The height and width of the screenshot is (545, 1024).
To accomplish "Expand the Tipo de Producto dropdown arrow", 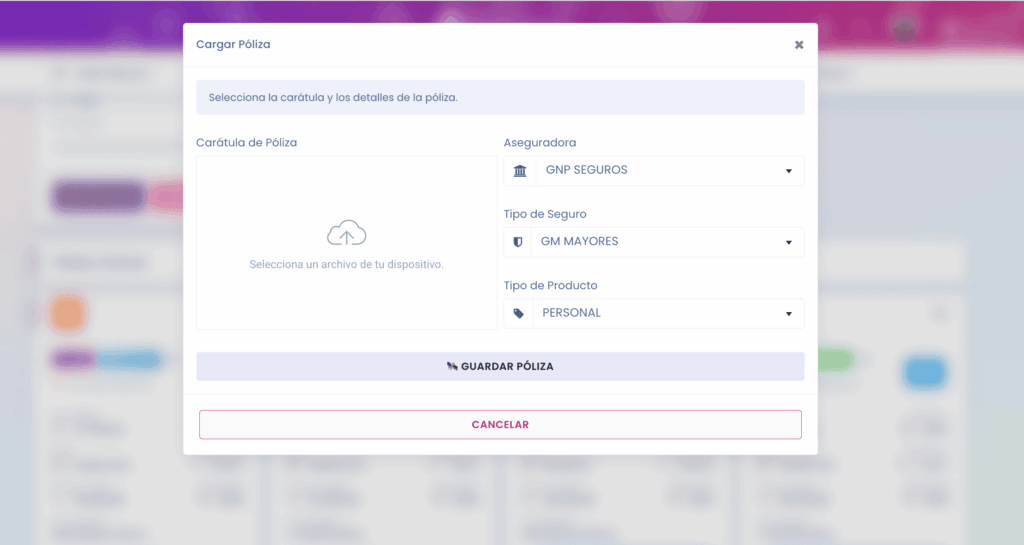I will (789, 314).
